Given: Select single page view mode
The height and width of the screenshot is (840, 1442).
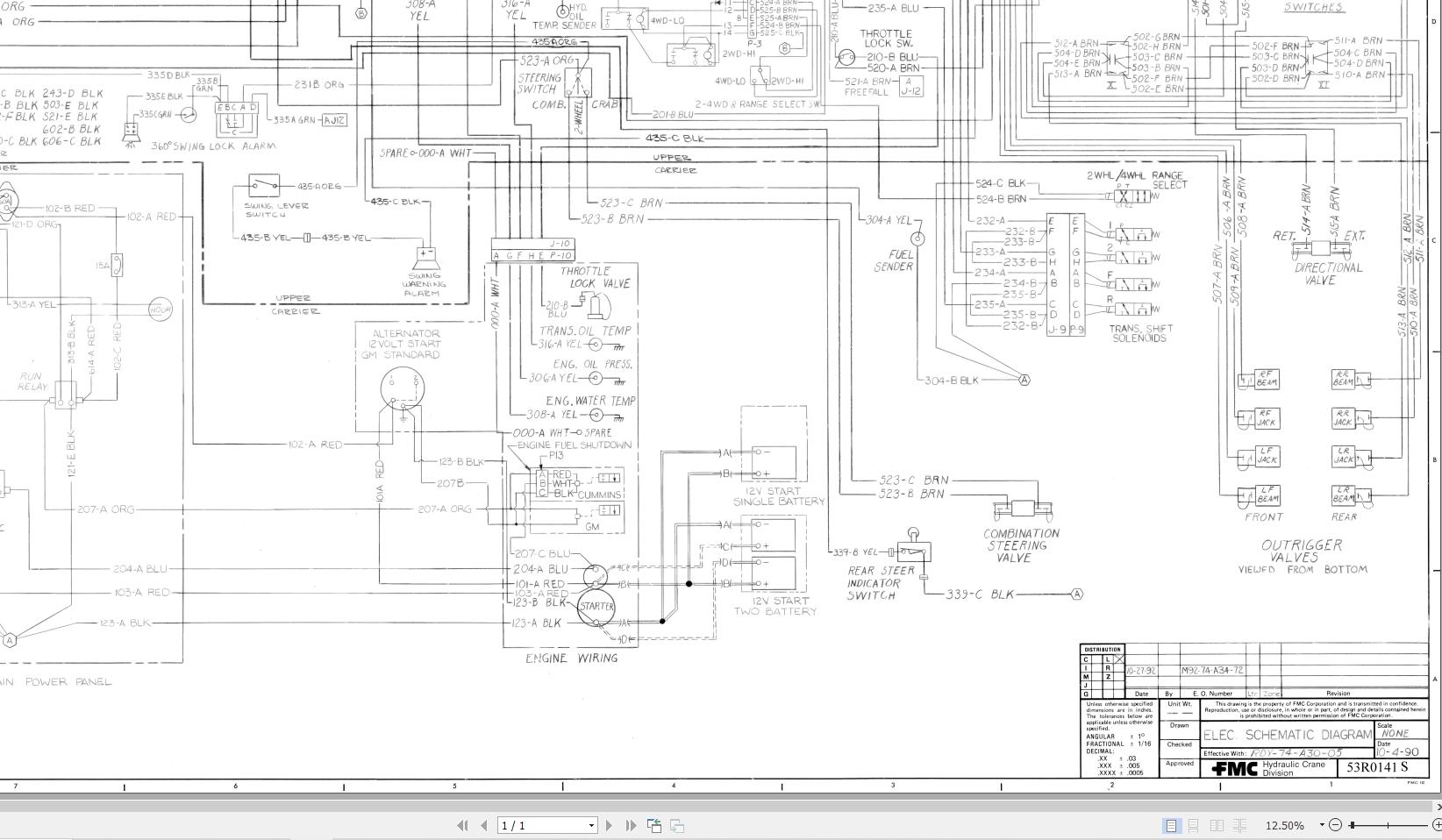Looking at the screenshot, I should tap(1171, 825).
